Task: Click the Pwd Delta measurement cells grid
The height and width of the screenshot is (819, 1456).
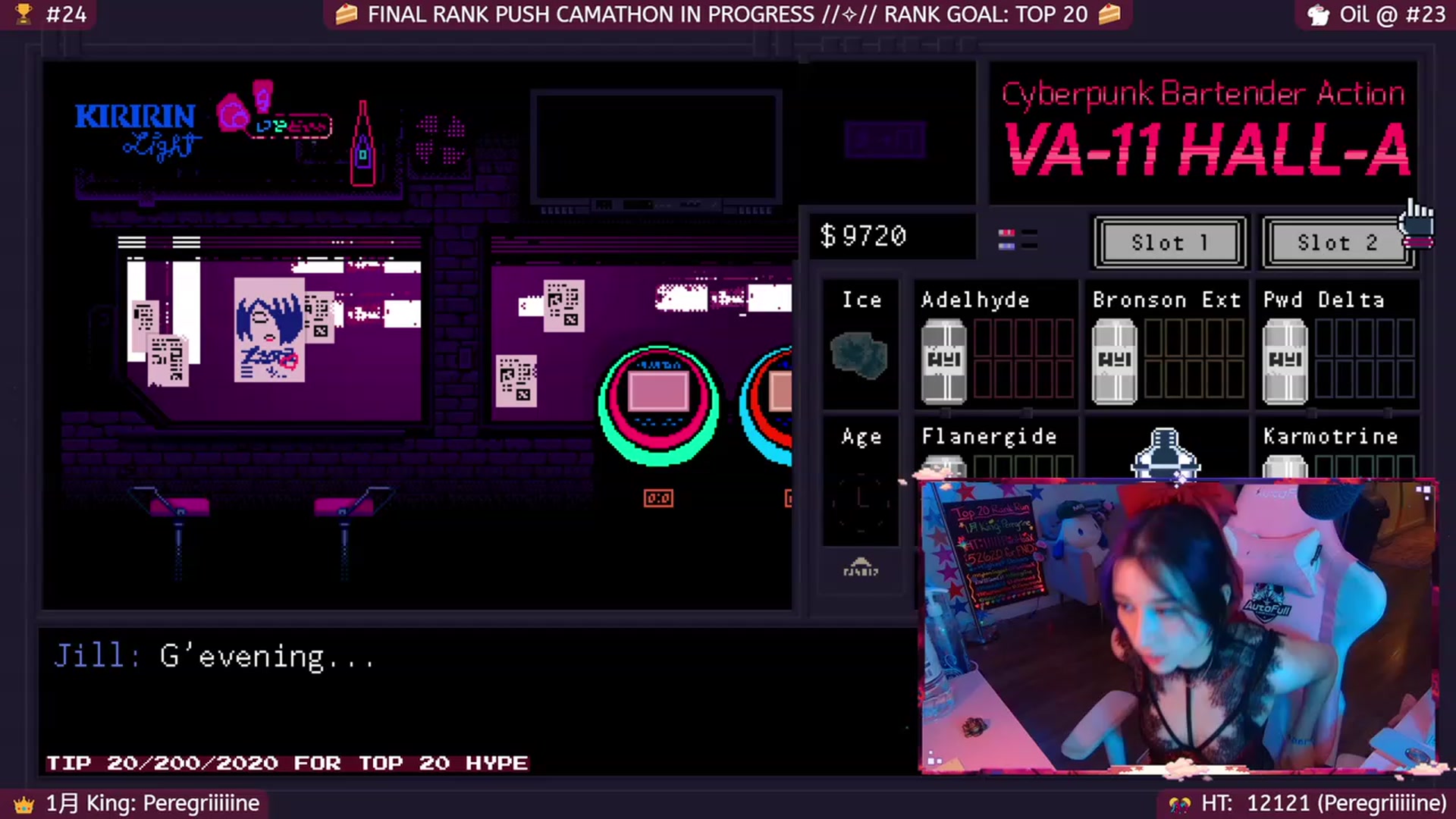Action: (1365, 359)
